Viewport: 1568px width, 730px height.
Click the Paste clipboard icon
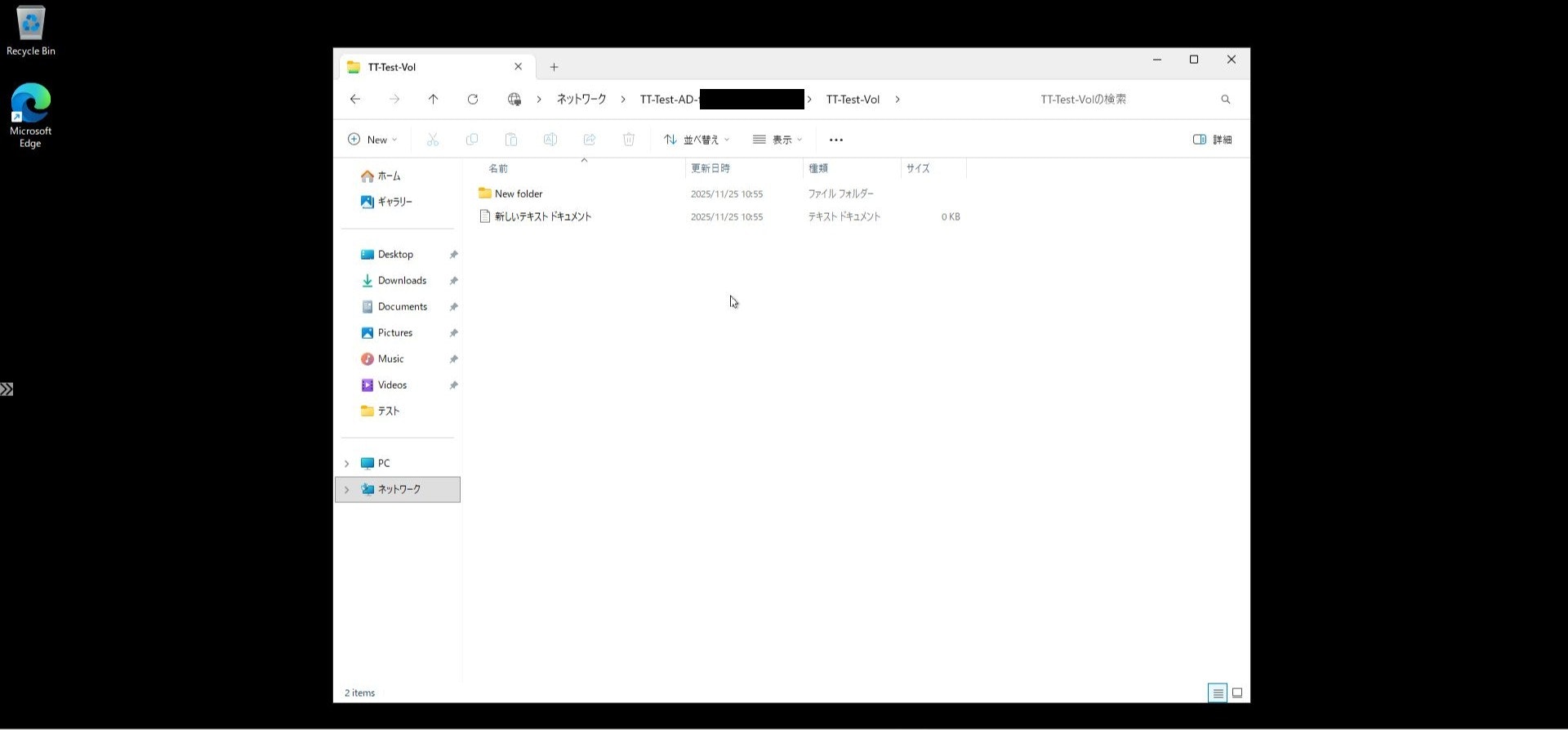pyautogui.click(x=511, y=140)
